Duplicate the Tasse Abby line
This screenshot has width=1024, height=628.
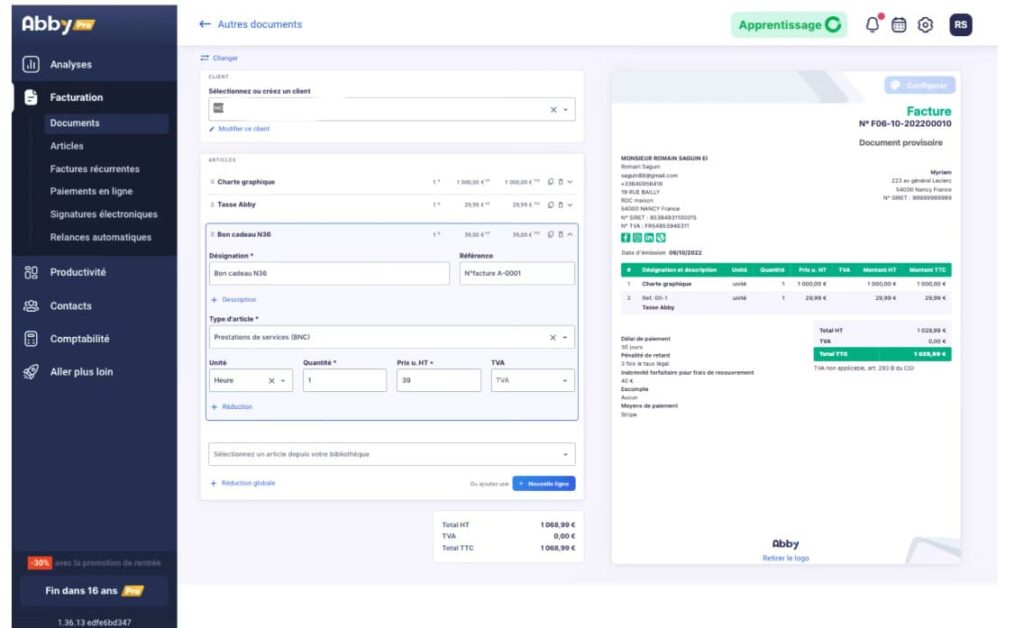point(551,205)
